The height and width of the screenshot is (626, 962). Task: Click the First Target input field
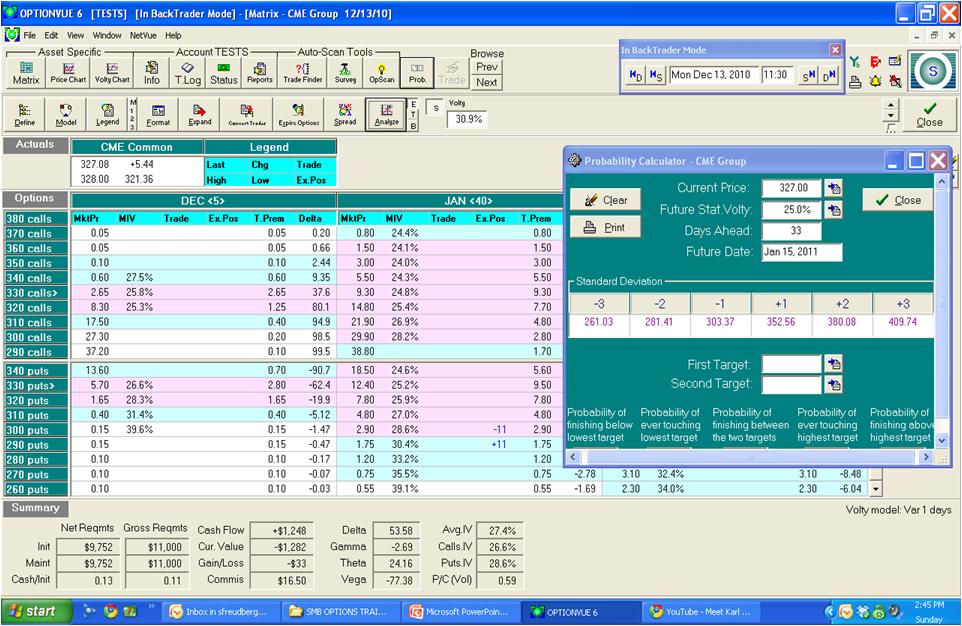(792, 364)
